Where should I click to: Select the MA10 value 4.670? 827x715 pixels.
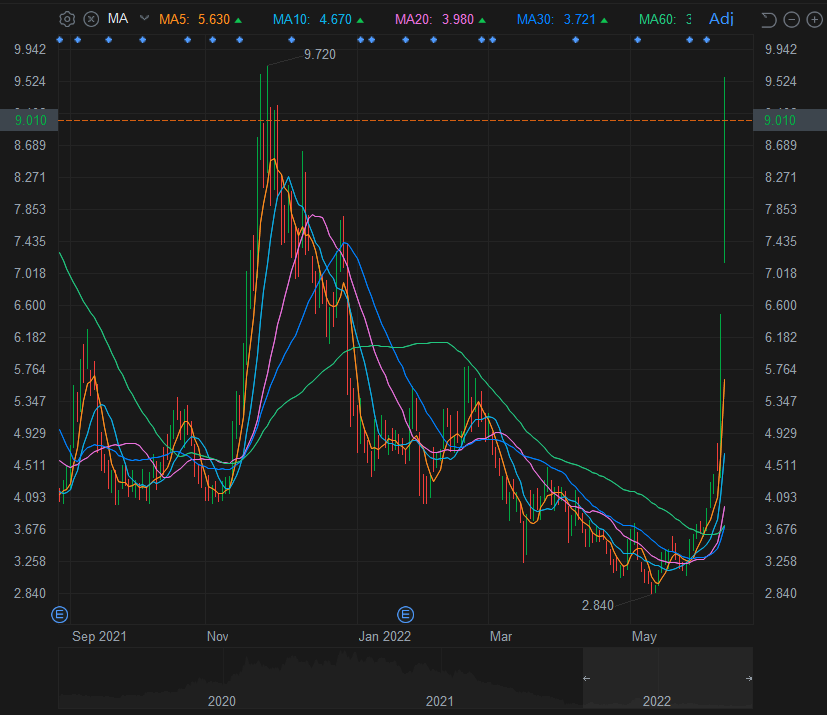pyautogui.click(x=335, y=20)
